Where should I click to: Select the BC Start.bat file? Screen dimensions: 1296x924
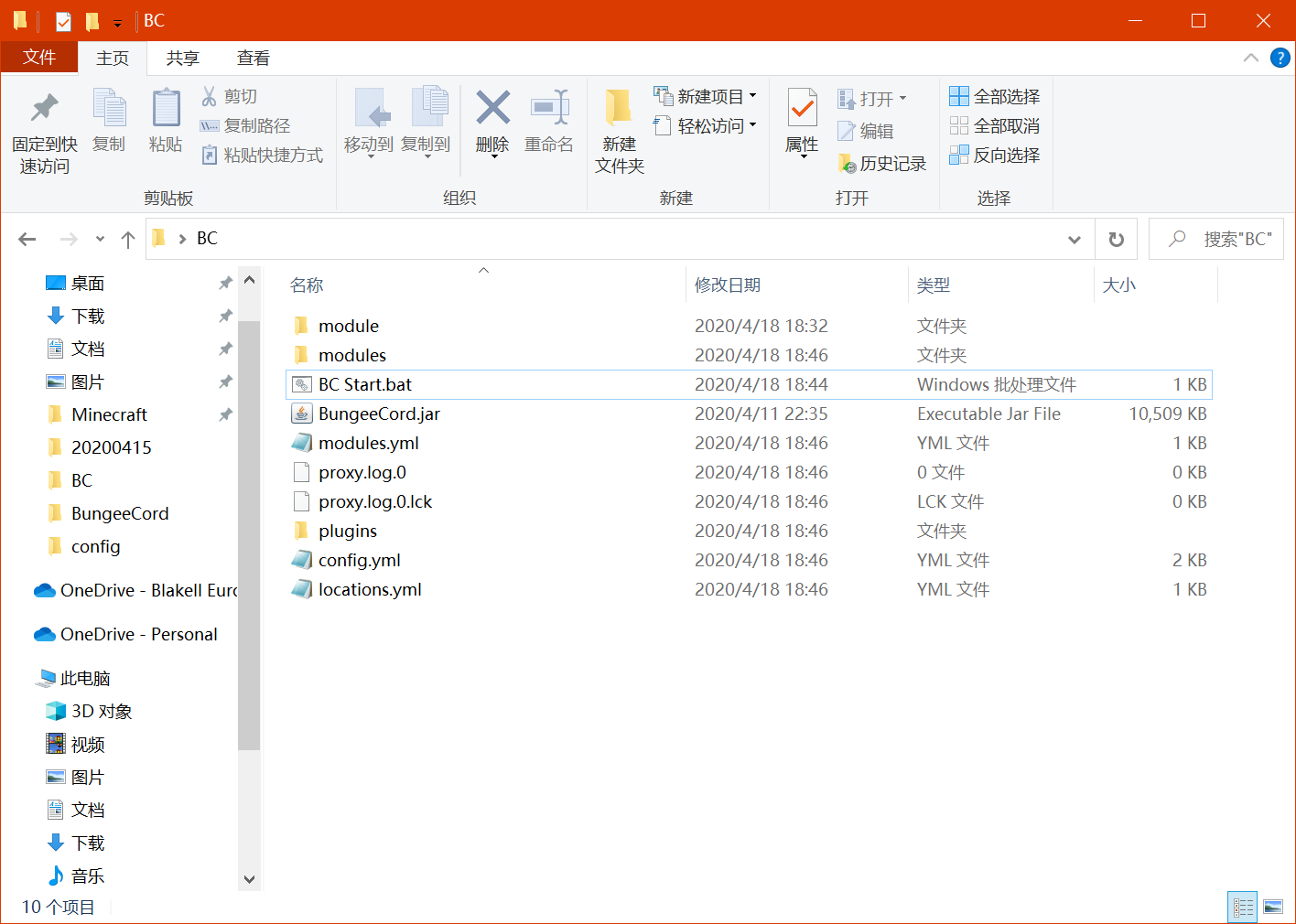[749, 384]
